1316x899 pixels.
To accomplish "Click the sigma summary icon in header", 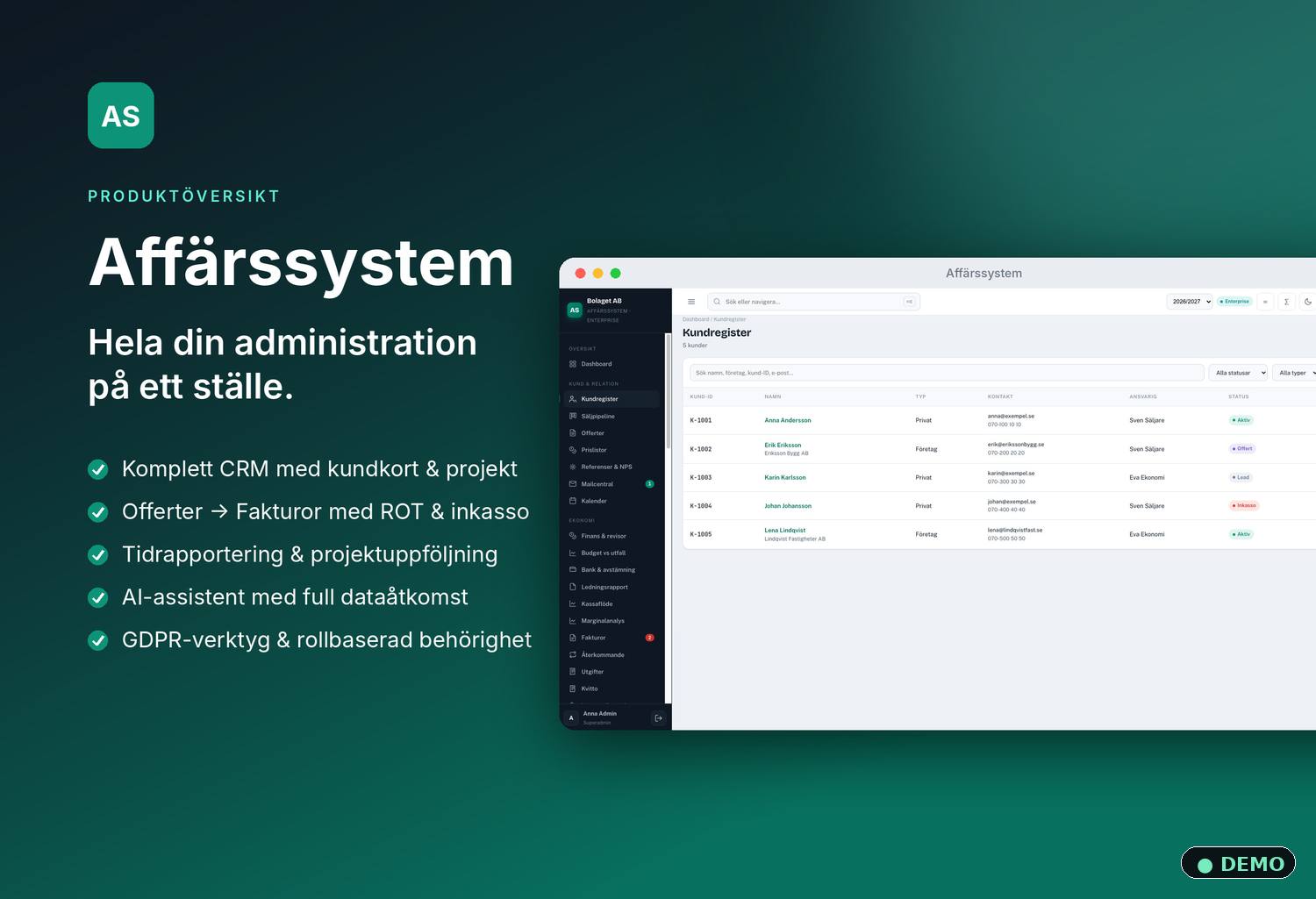I will pyautogui.click(x=1287, y=302).
